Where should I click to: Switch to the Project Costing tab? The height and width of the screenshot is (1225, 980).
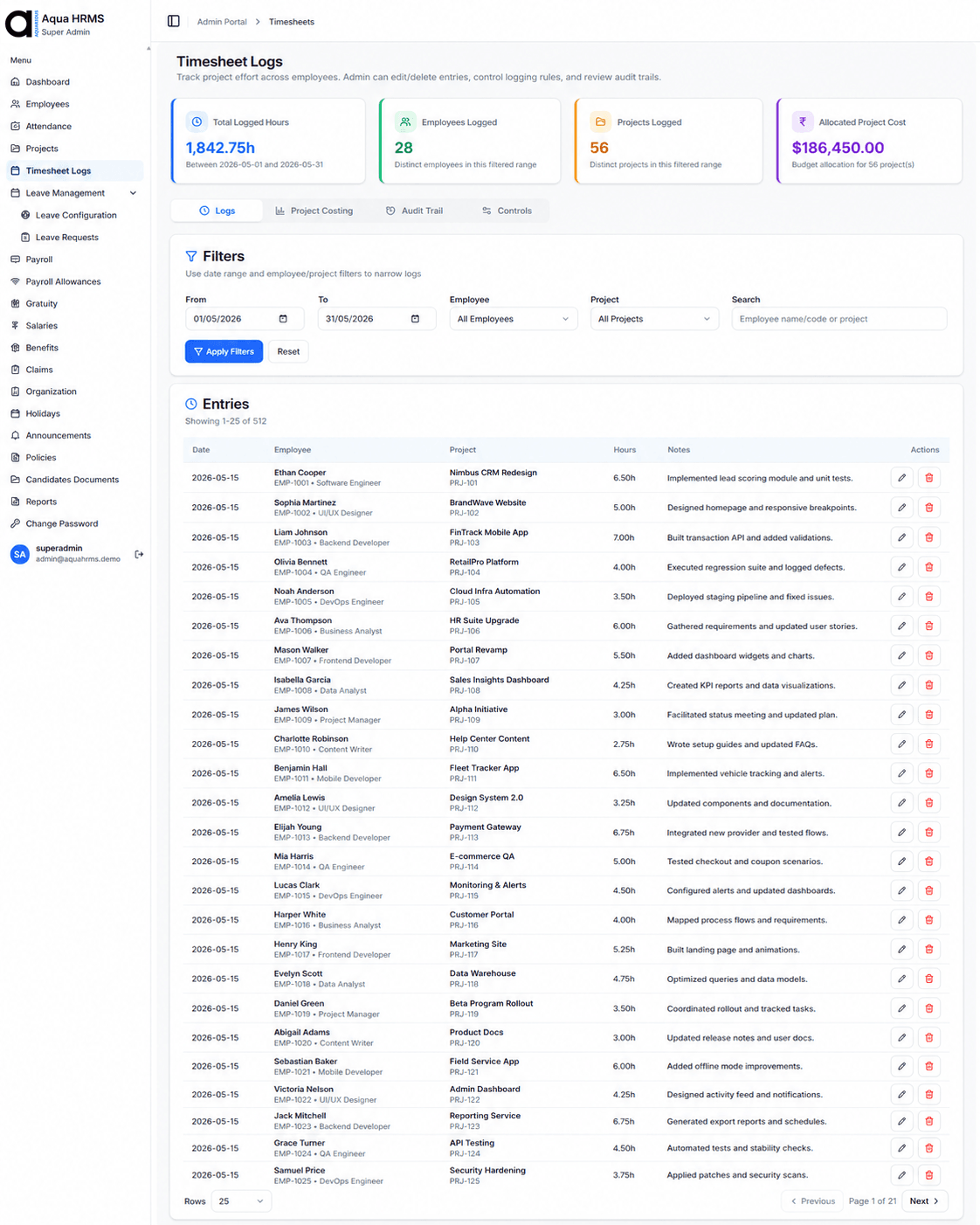[314, 211]
